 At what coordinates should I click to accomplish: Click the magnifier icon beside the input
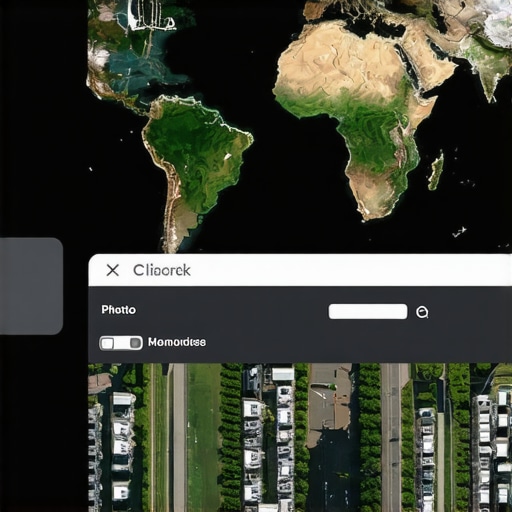pyautogui.click(x=422, y=312)
